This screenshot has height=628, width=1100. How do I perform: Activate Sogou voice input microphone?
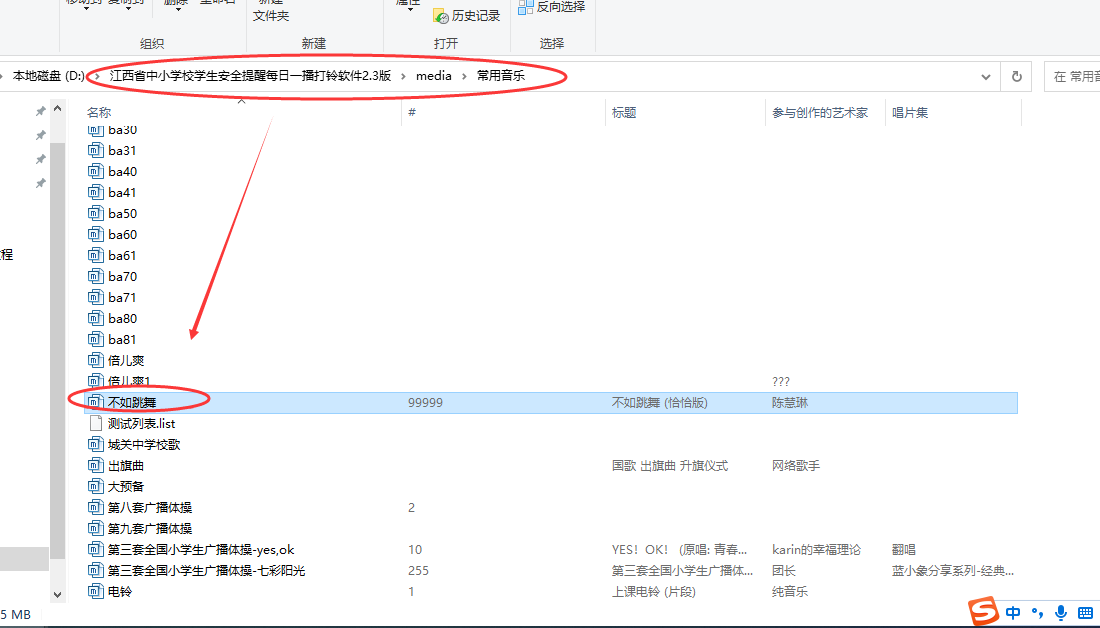tap(1061, 612)
